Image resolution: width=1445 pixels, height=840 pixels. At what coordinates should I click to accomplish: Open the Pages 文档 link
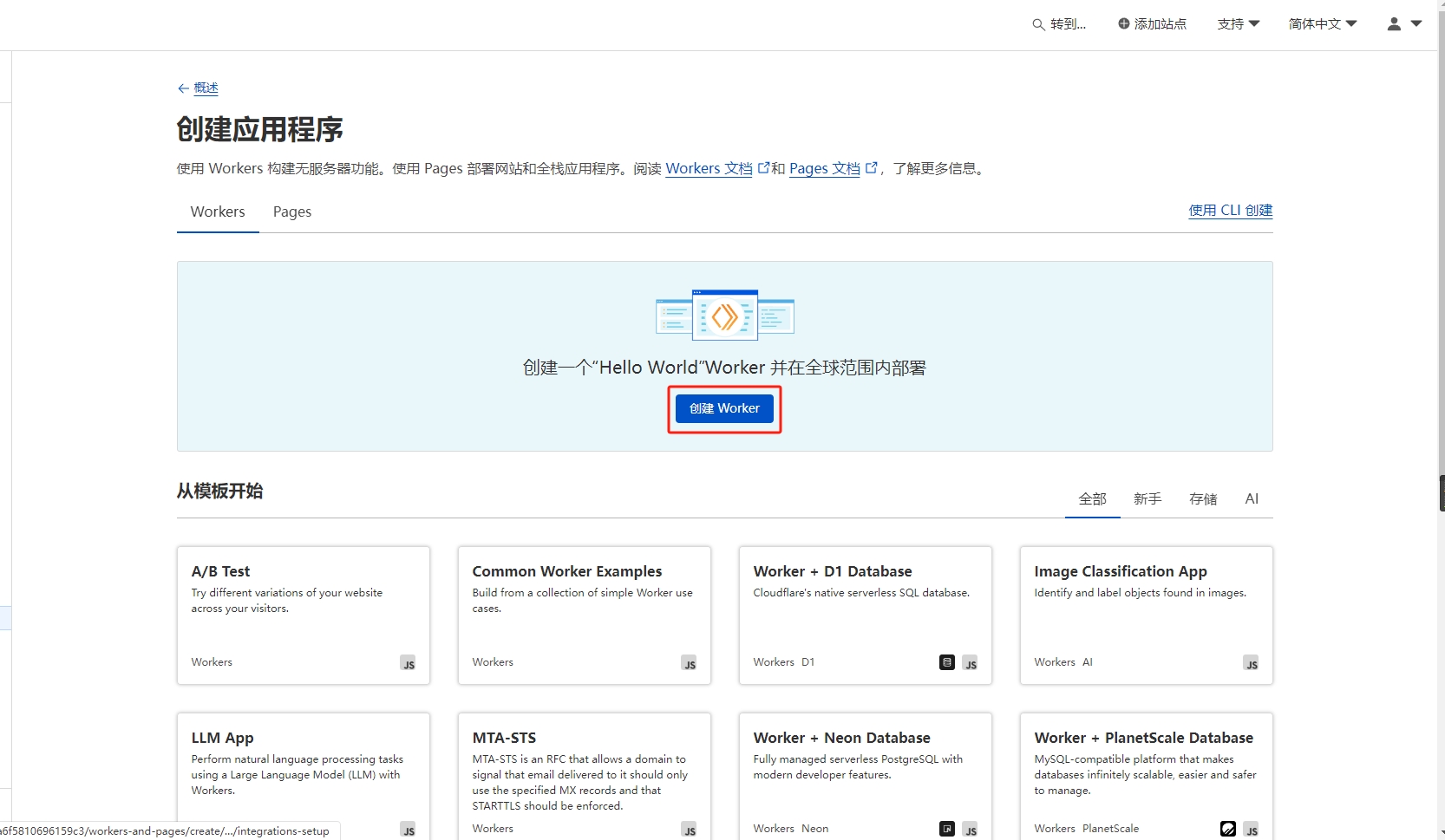[x=825, y=168]
